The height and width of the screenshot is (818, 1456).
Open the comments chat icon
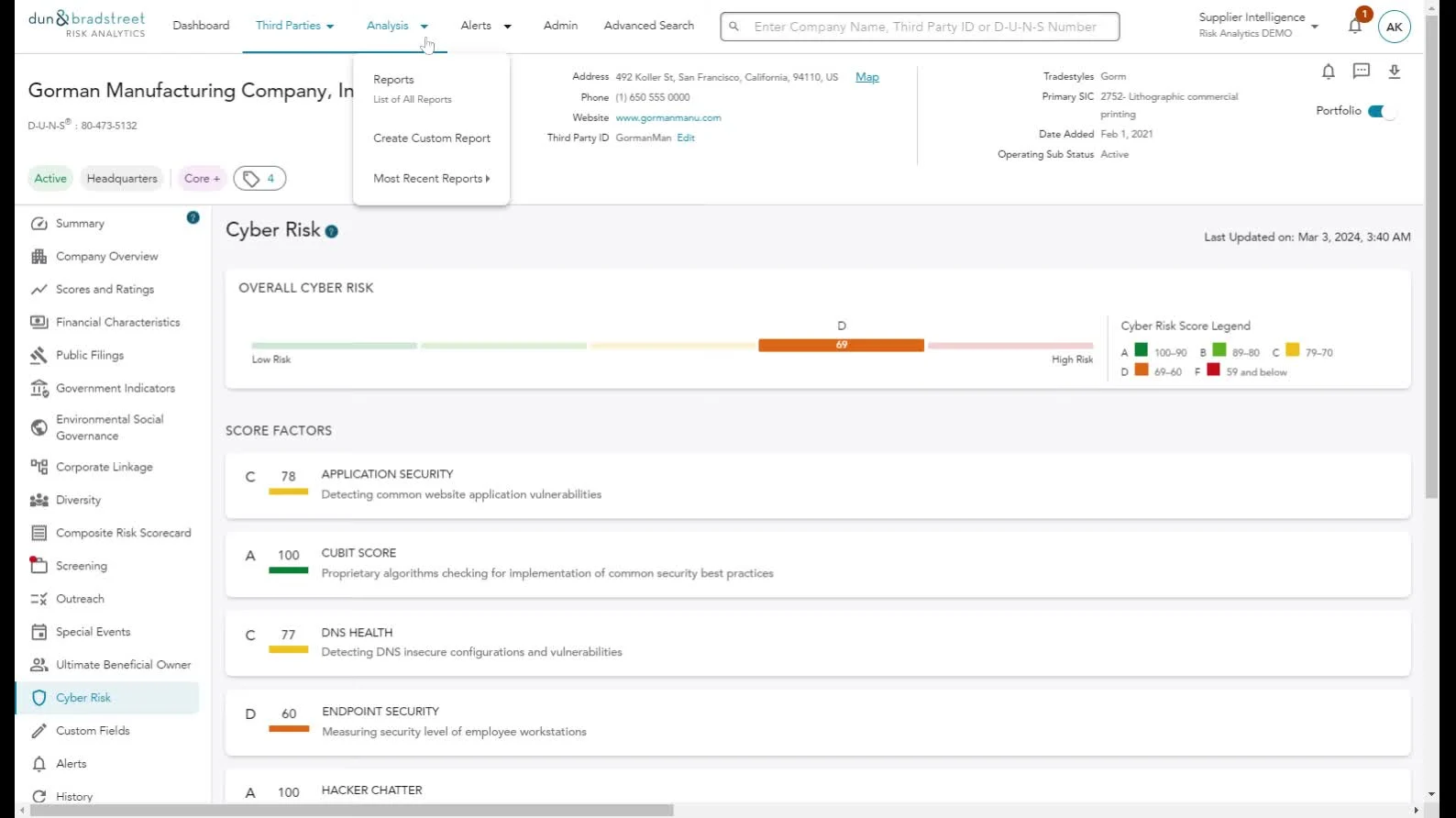click(1362, 72)
